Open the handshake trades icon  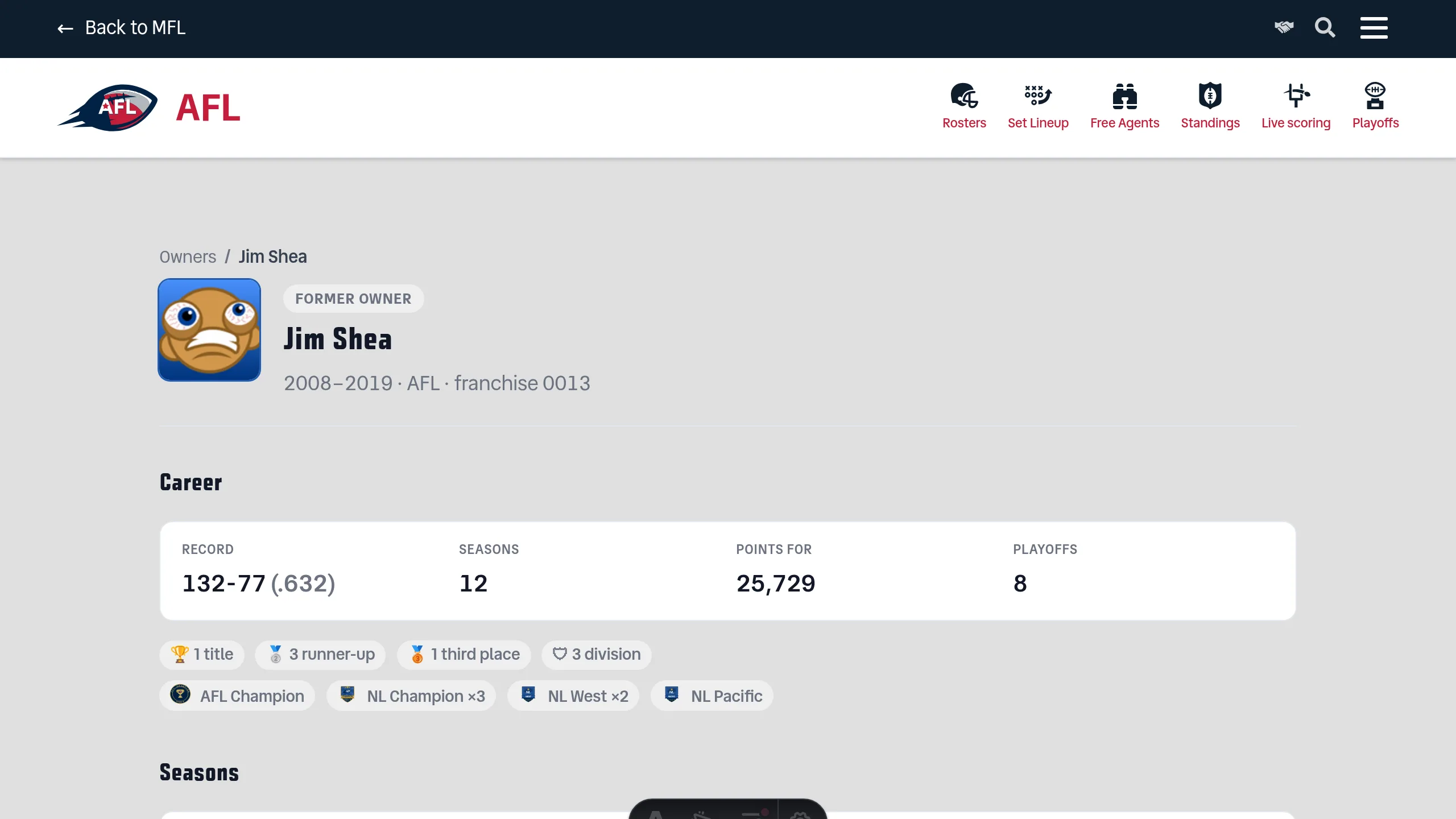click(x=1284, y=27)
